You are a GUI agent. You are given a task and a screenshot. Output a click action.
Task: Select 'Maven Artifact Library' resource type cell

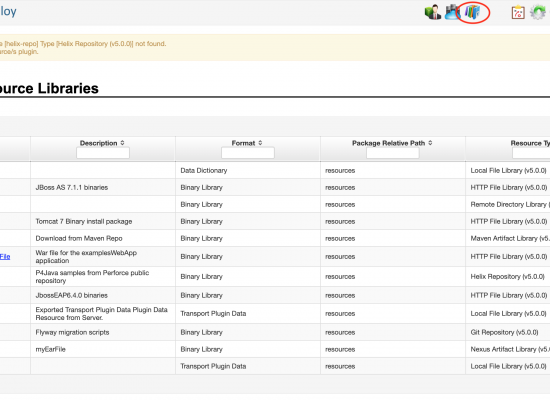(x=510, y=238)
